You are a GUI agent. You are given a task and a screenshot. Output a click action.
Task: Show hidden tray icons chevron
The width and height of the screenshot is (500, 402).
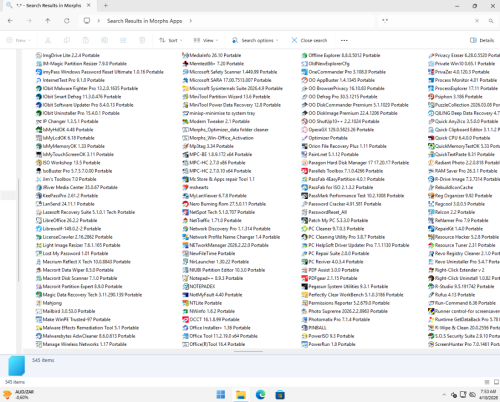[444, 395]
